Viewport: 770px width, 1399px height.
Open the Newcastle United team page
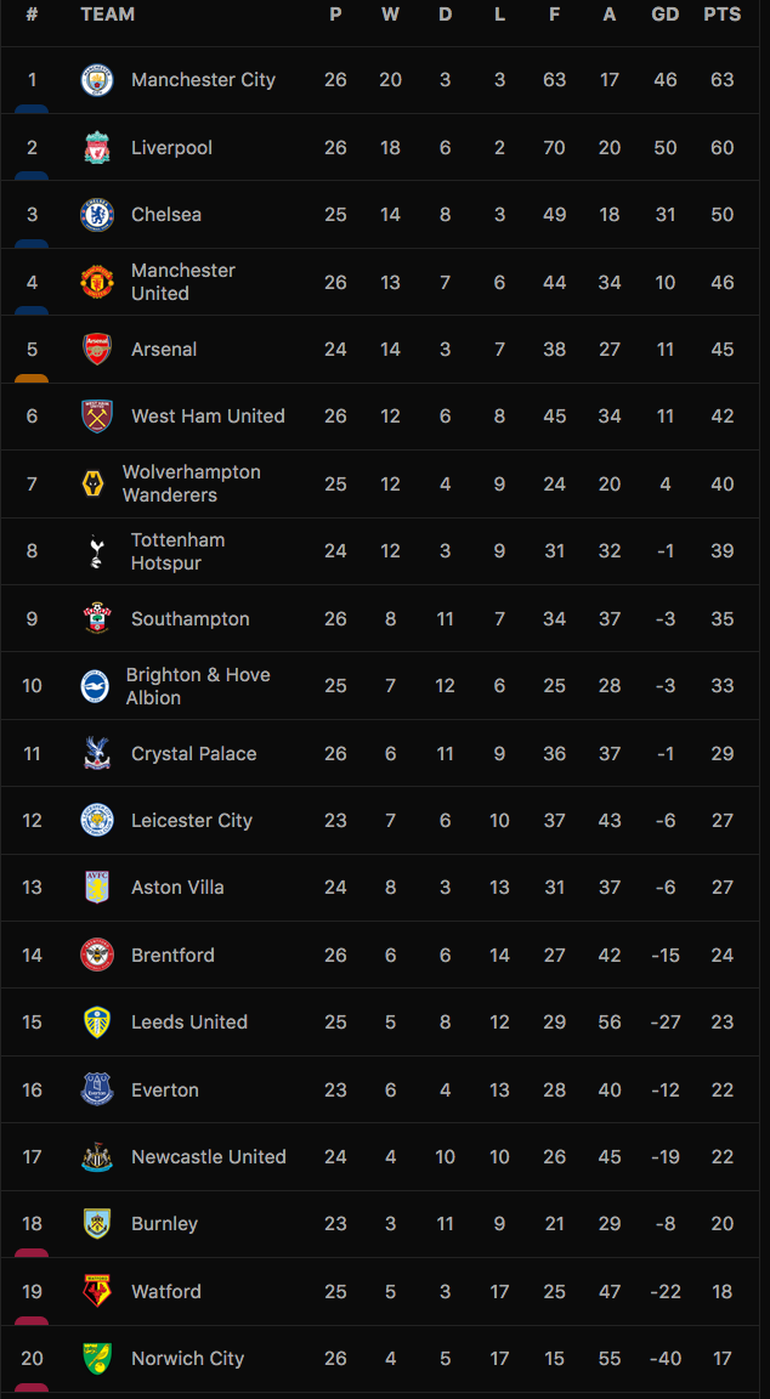click(x=208, y=1157)
